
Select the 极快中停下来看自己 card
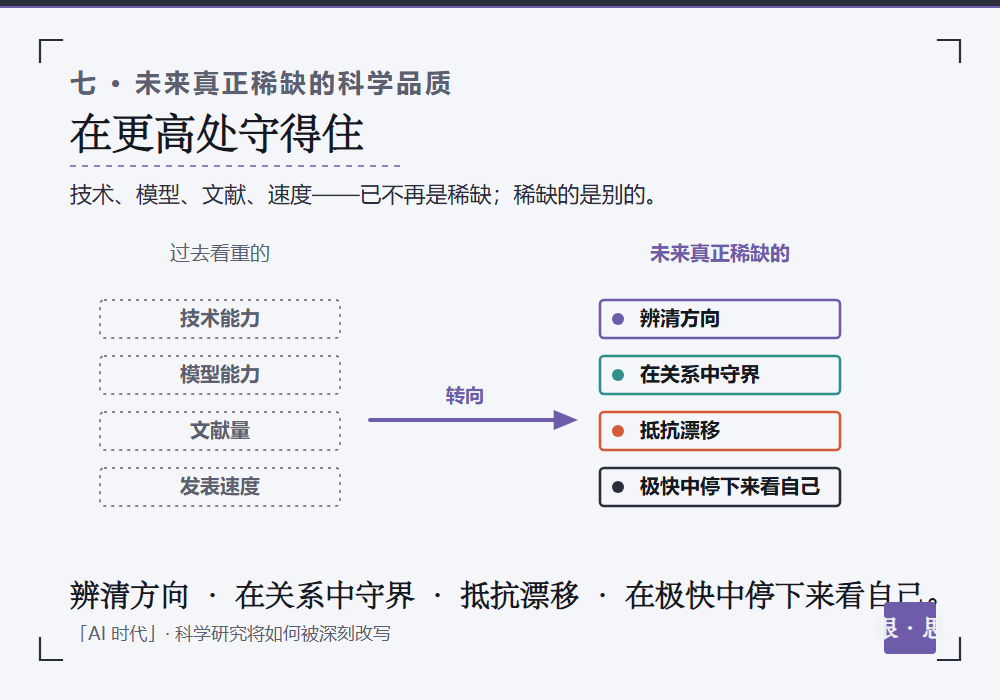pos(720,487)
